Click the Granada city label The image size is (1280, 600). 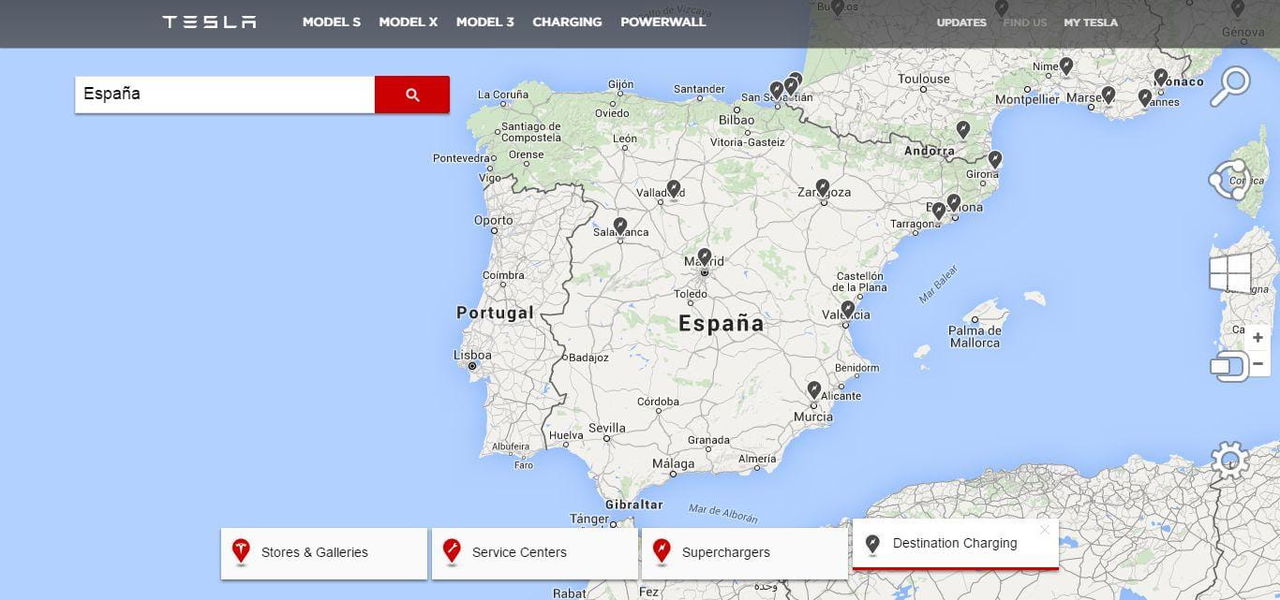[708, 440]
